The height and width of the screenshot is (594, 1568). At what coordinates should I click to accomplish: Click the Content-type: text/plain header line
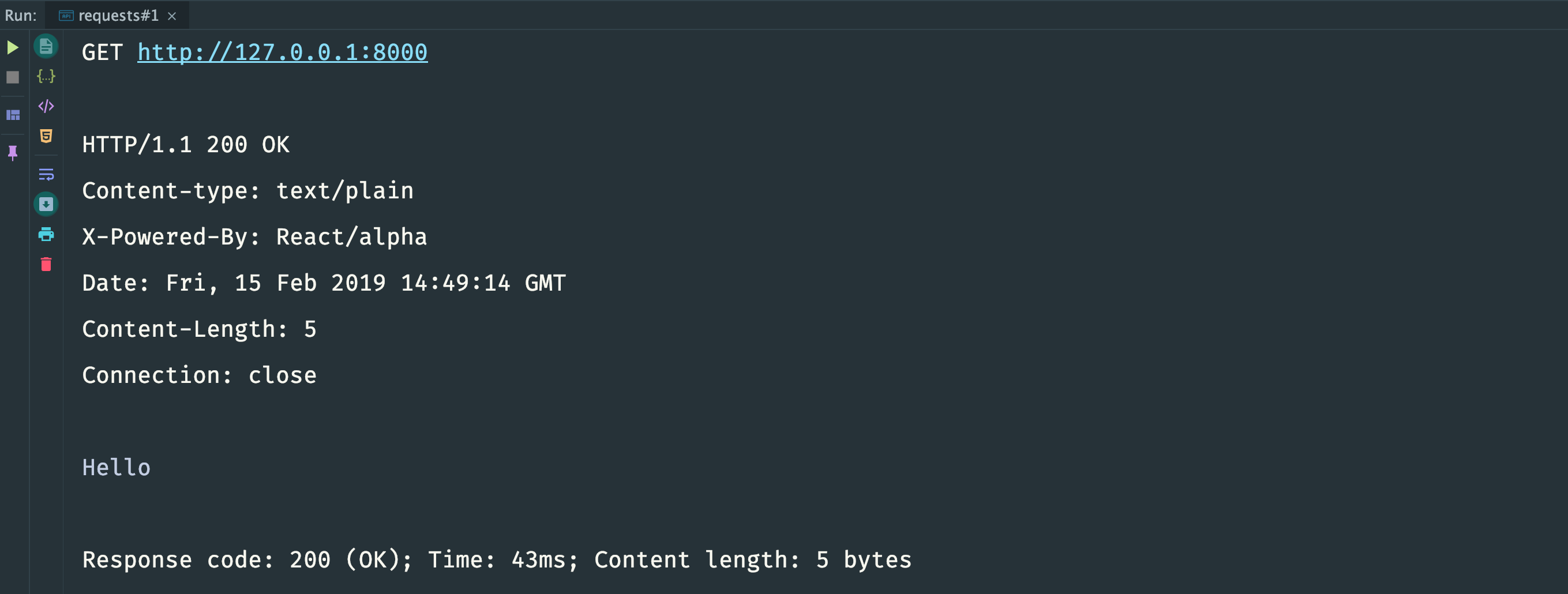coord(247,191)
